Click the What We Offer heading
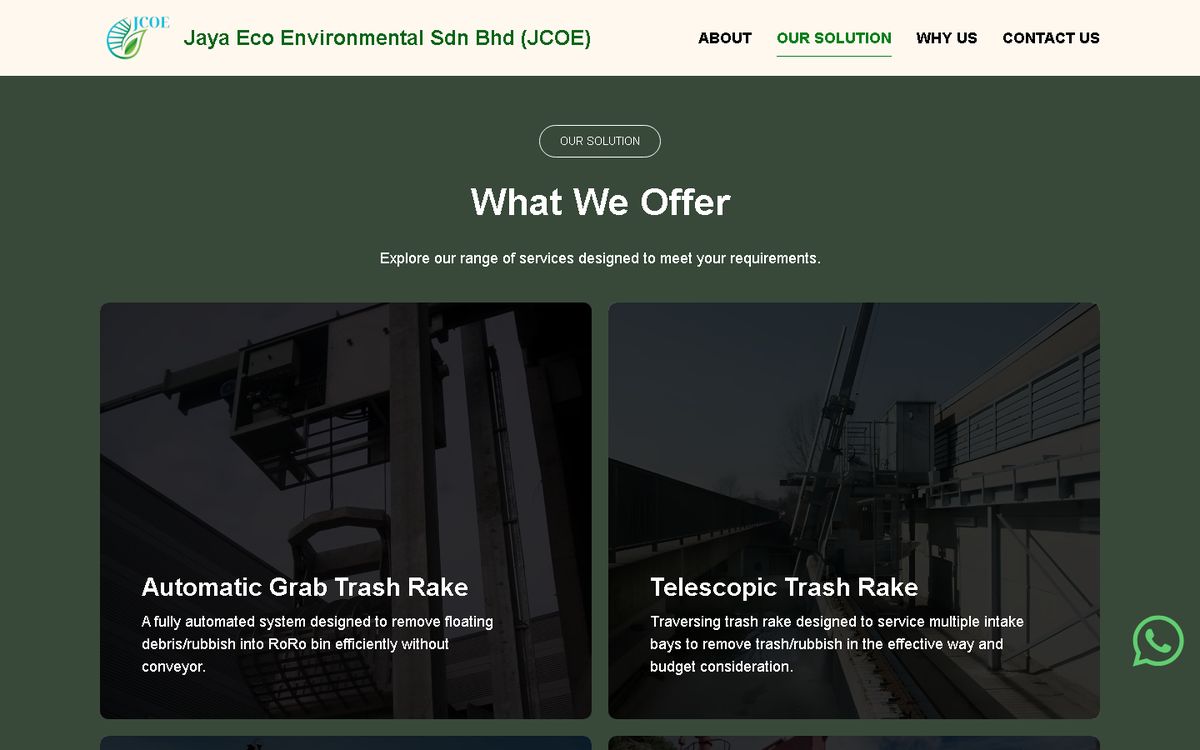This screenshot has height=750, width=1200. [600, 202]
